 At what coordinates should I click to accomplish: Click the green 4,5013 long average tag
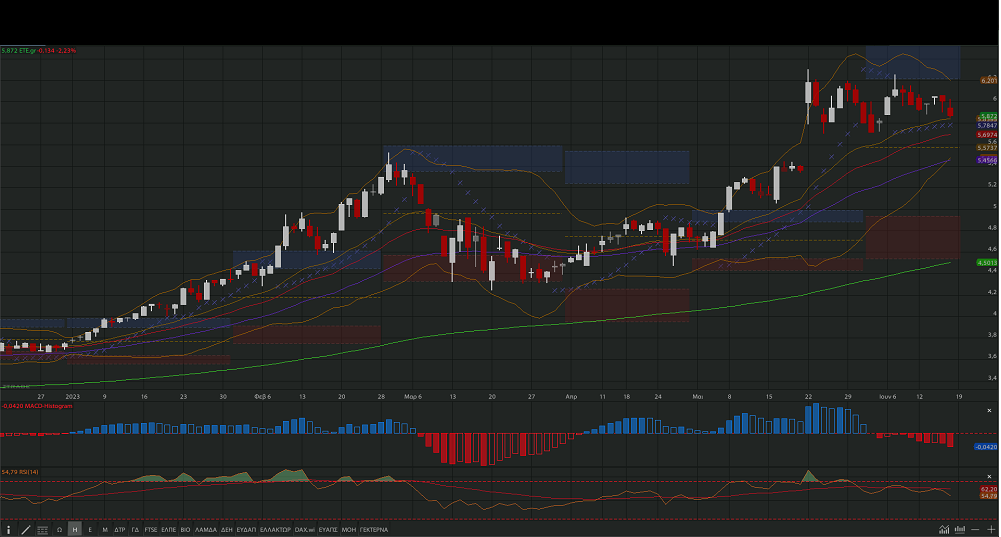[x=987, y=262]
